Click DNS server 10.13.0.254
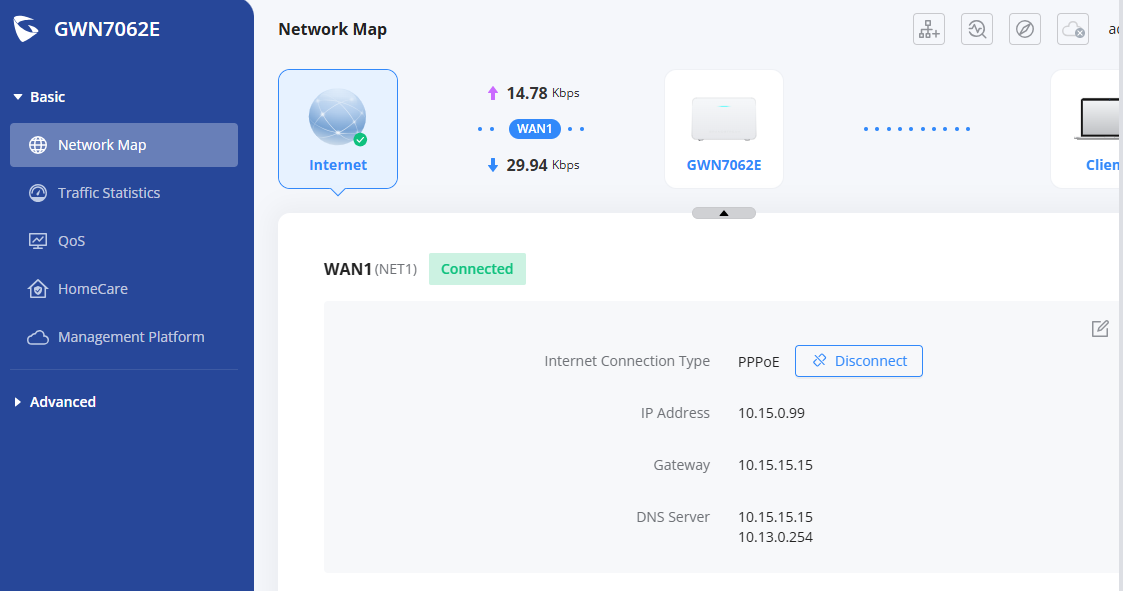Screen dimensions: 1123x591 coord(775,537)
